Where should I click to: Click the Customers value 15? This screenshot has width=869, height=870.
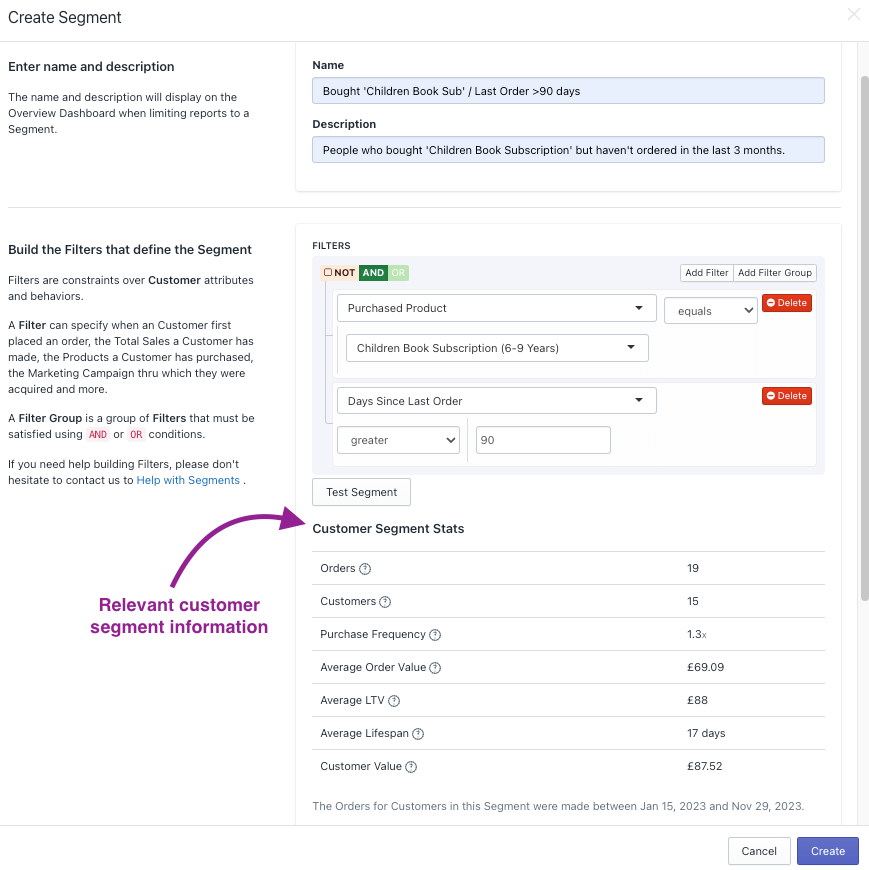coord(693,601)
